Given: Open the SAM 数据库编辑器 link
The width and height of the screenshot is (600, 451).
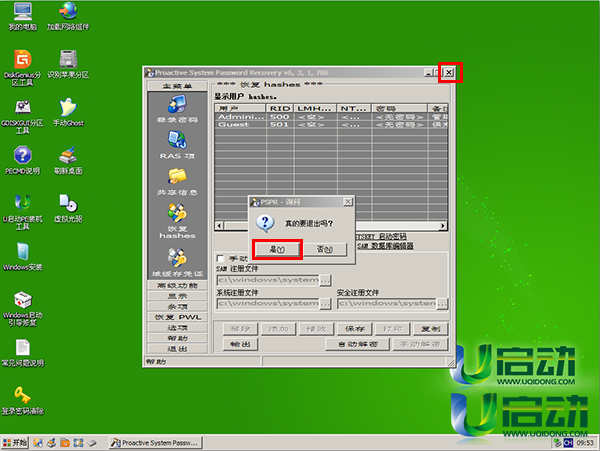Looking at the screenshot, I should 385,246.
